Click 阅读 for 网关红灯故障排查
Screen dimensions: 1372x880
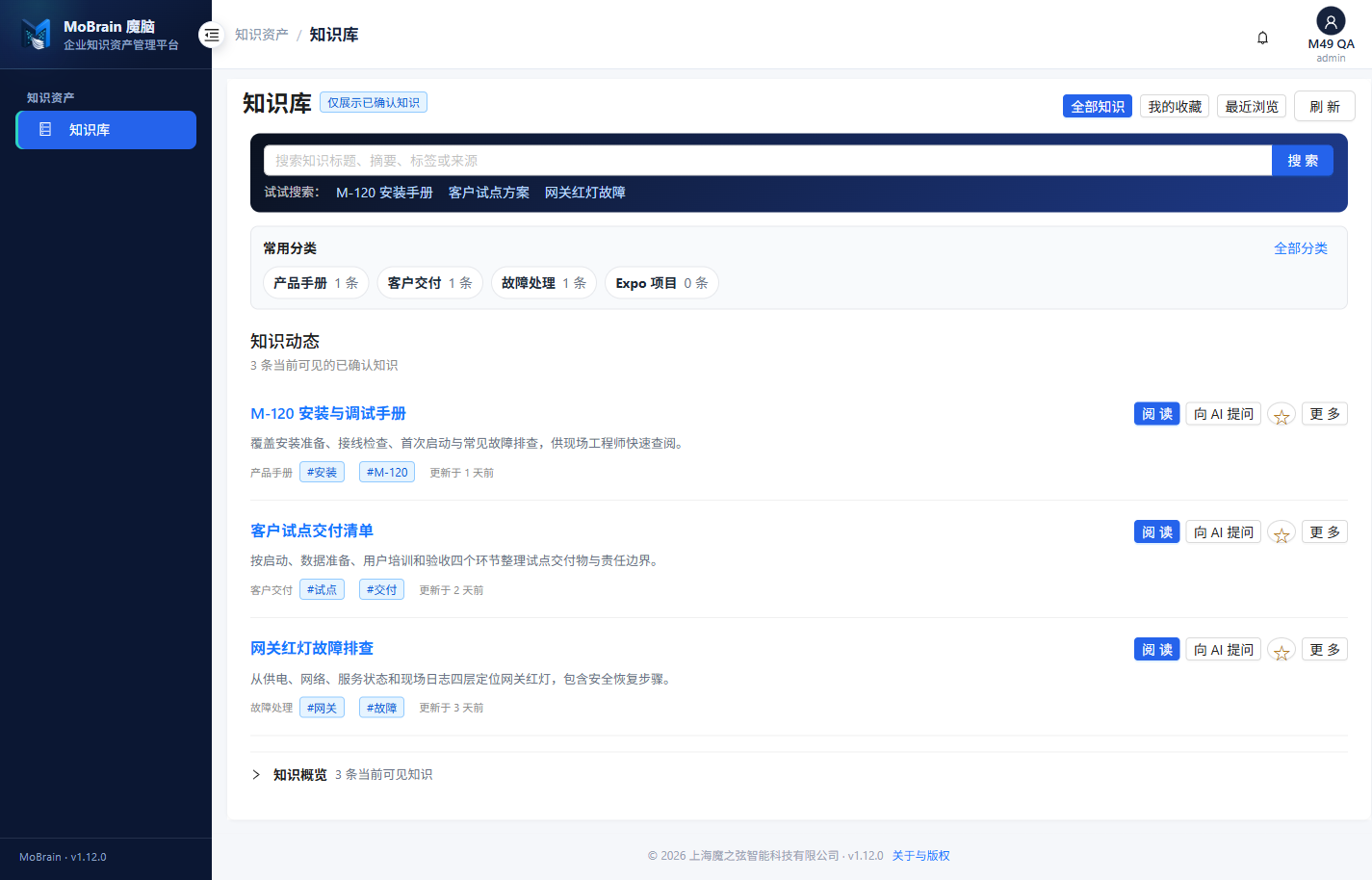click(x=1157, y=650)
